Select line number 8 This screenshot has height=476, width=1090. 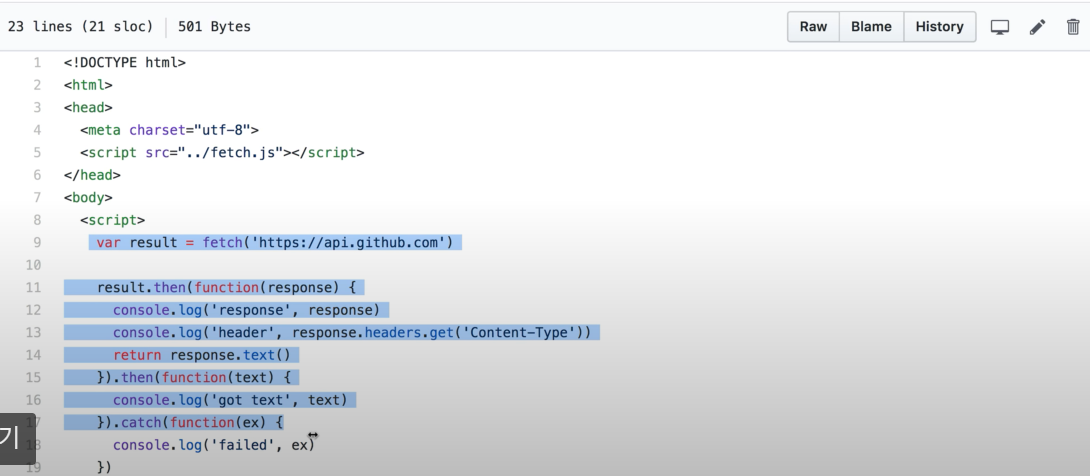(37, 220)
